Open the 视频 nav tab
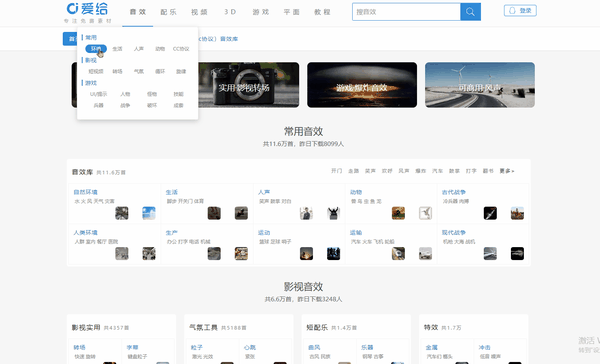The width and height of the screenshot is (600, 364). point(199,12)
